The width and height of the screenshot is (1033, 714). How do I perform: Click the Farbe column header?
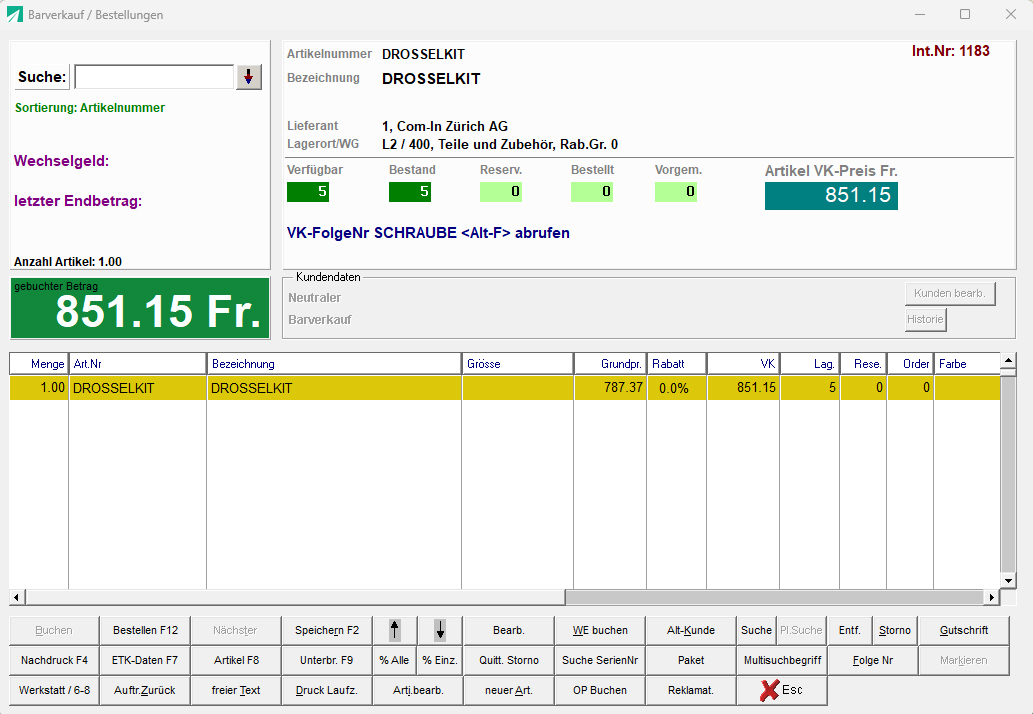[966, 364]
